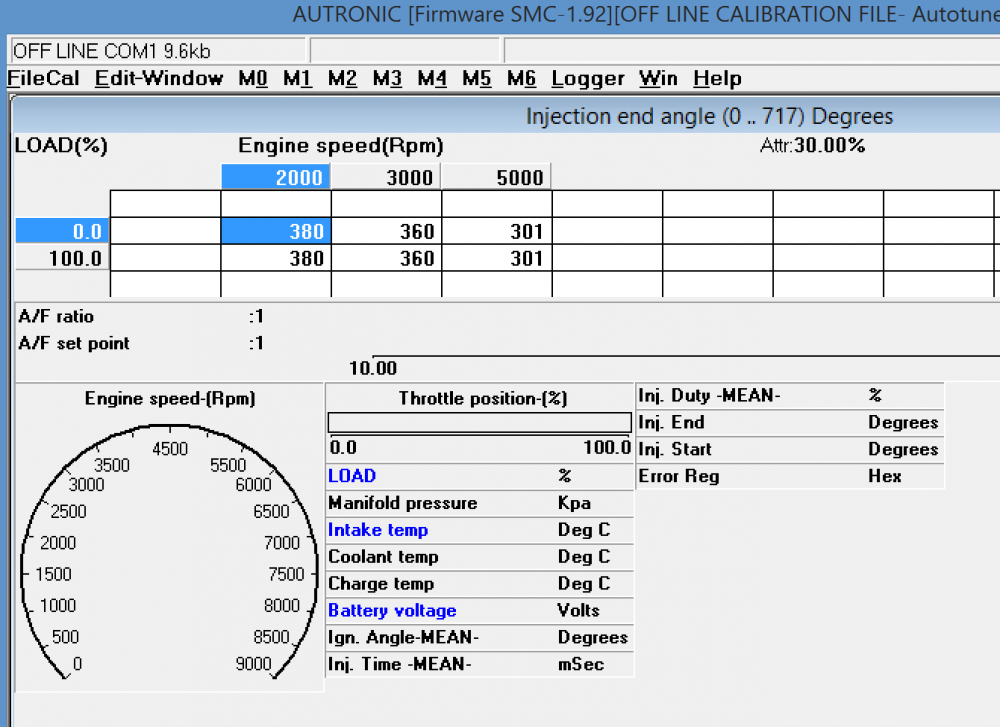The height and width of the screenshot is (727, 1000).
Task: Open the Edit-Window menu
Action: pyautogui.click(x=159, y=78)
